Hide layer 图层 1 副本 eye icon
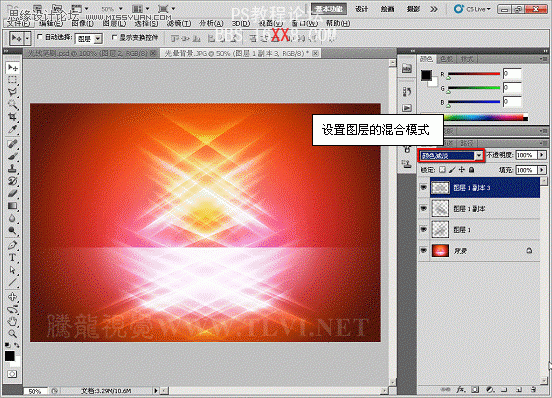The width and height of the screenshot is (552, 398). coord(424,209)
